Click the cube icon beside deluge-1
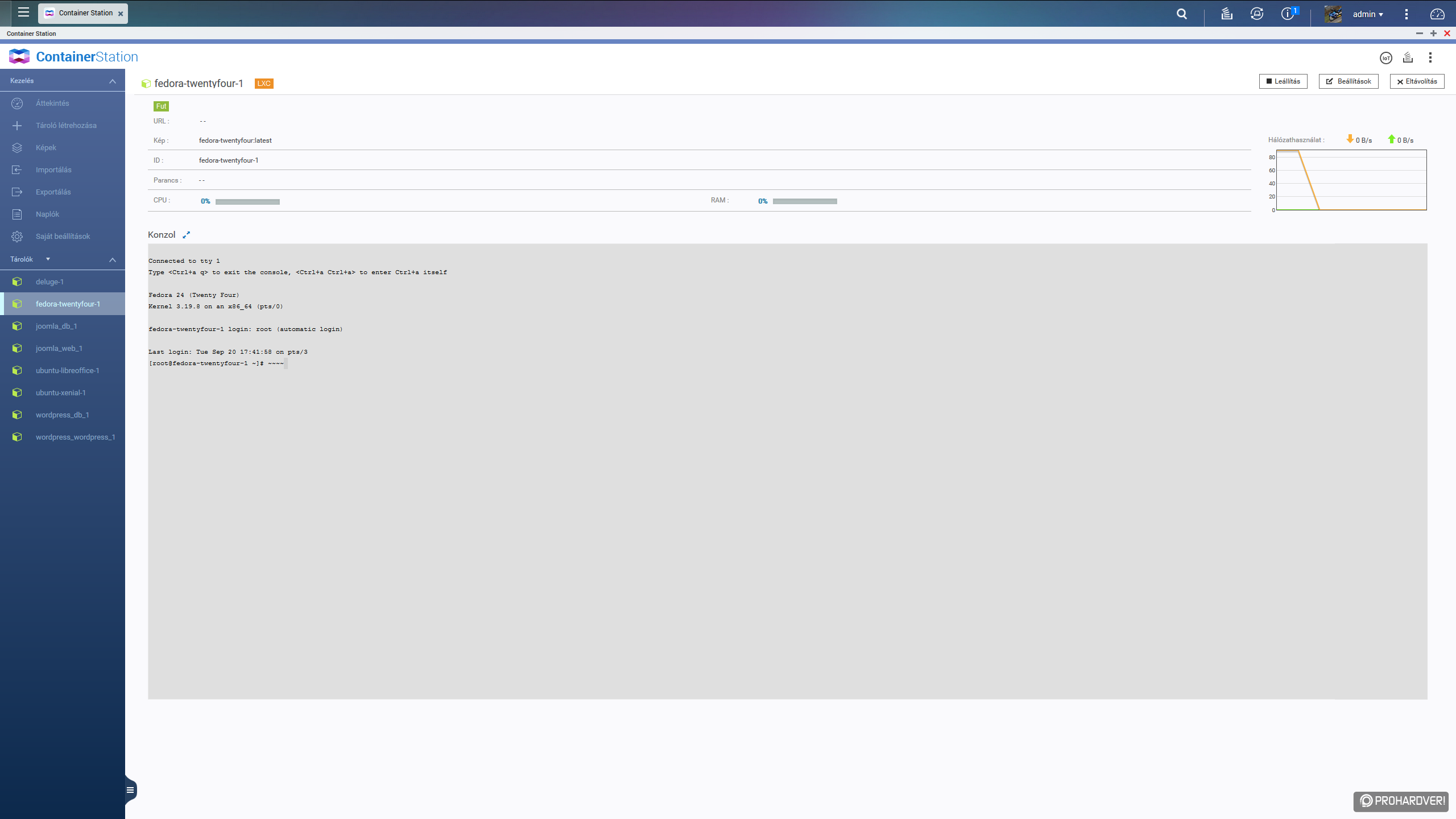 (17, 282)
